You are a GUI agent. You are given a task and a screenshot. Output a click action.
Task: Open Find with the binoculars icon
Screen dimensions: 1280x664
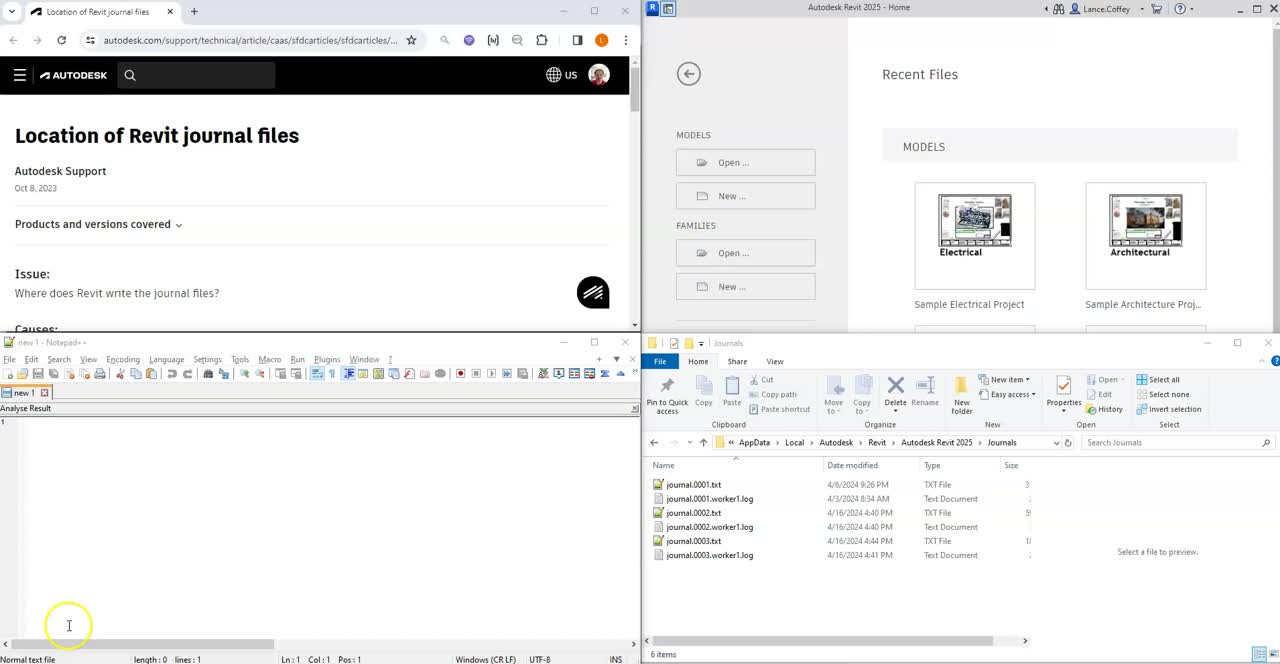pyautogui.click(x=208, y=374)
